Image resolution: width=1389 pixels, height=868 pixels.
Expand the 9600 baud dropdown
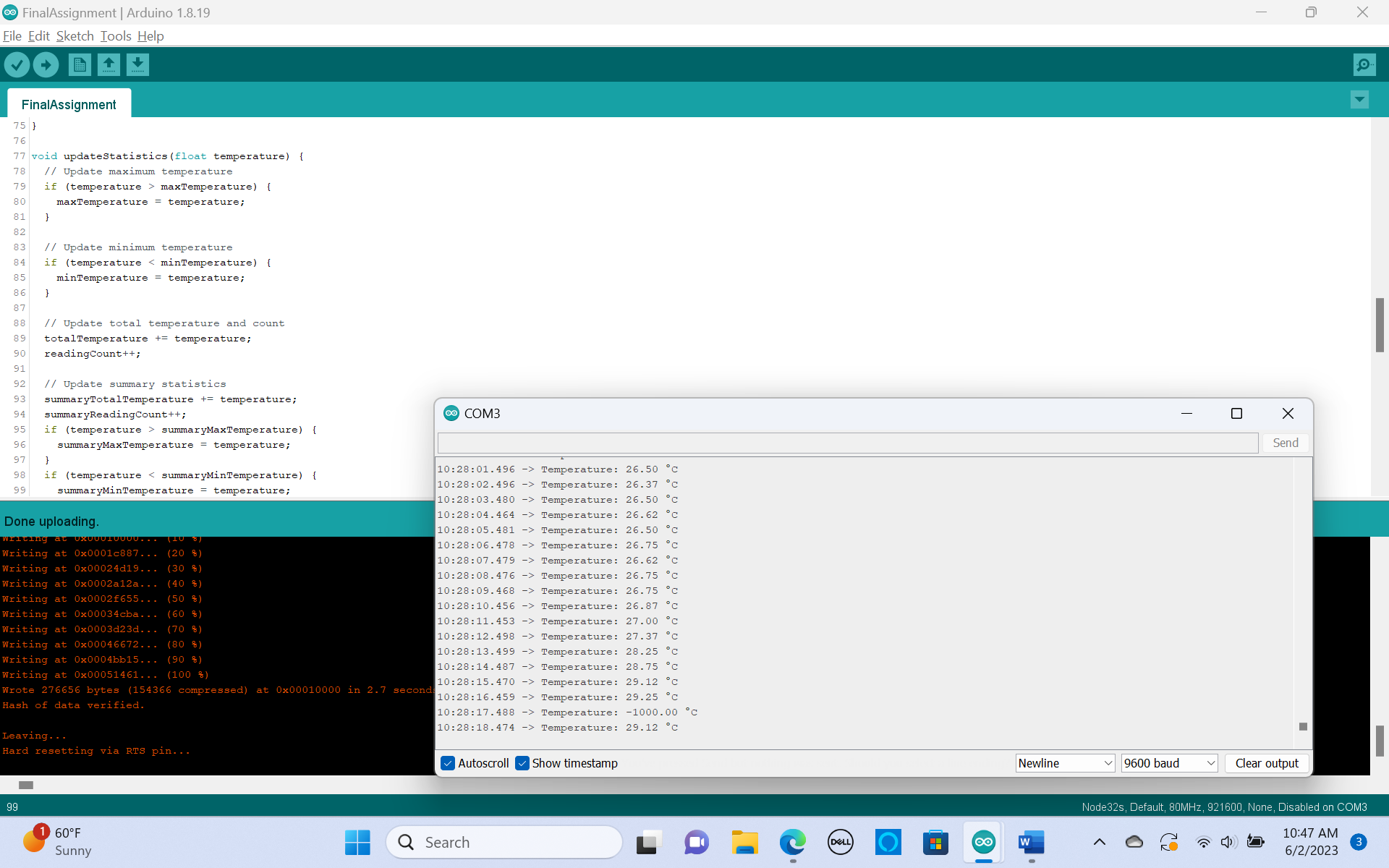pyautogui.click(x=1169, y=763)
